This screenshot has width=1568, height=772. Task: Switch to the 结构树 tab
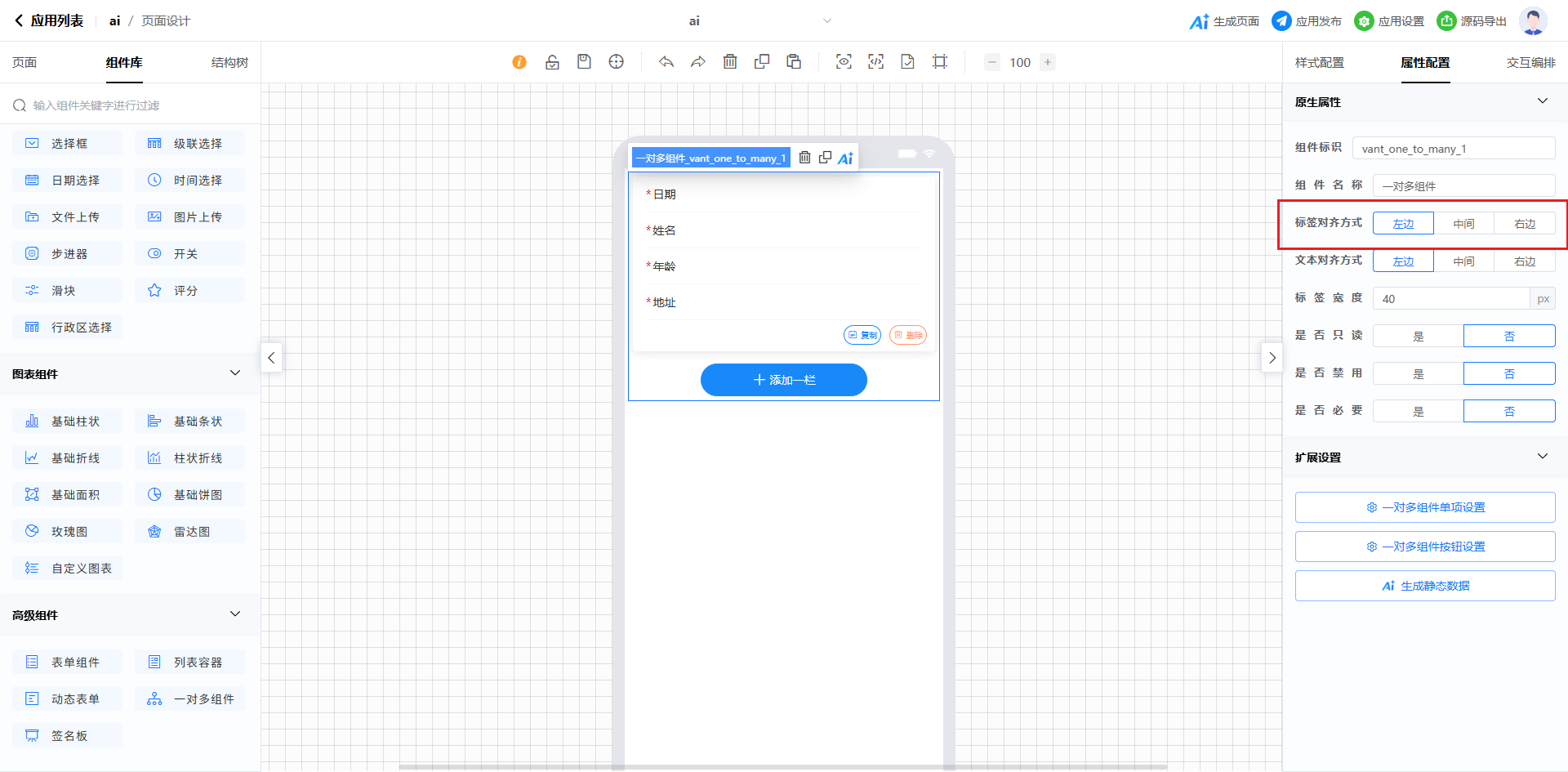pos(229,63)
